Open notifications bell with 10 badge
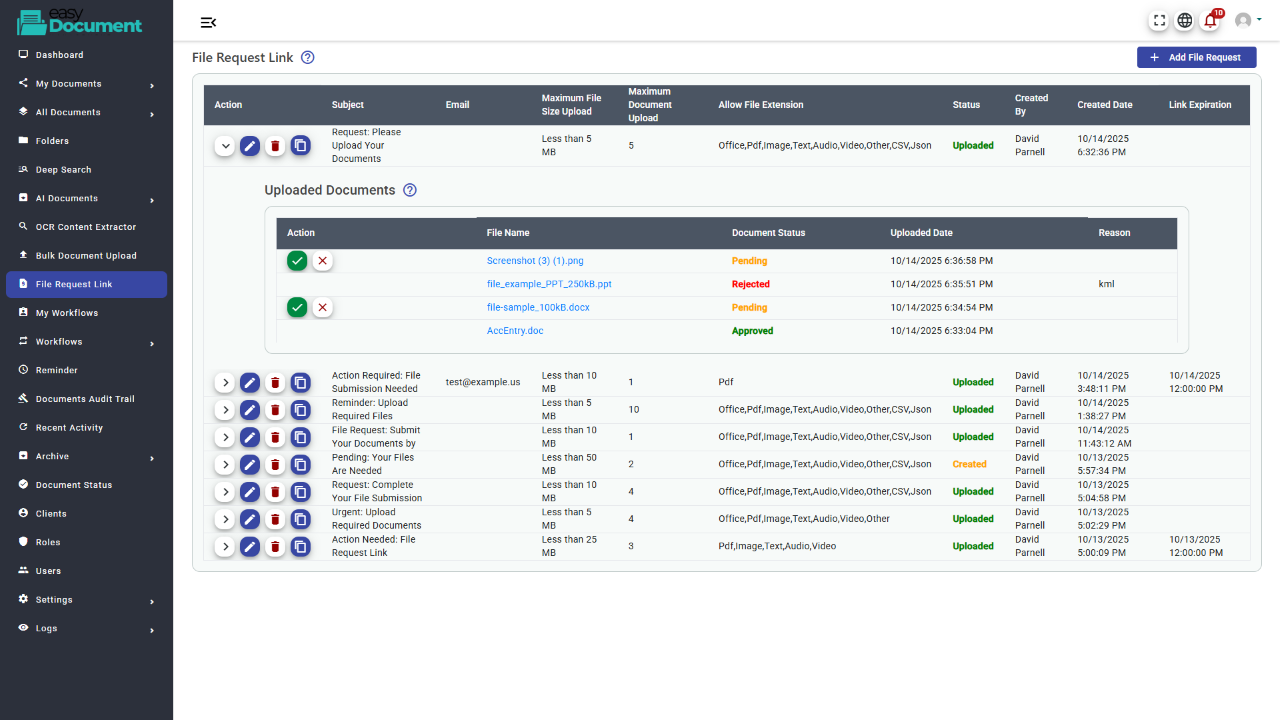This screenshot has width=1280, height=720. pos(1211,20)
